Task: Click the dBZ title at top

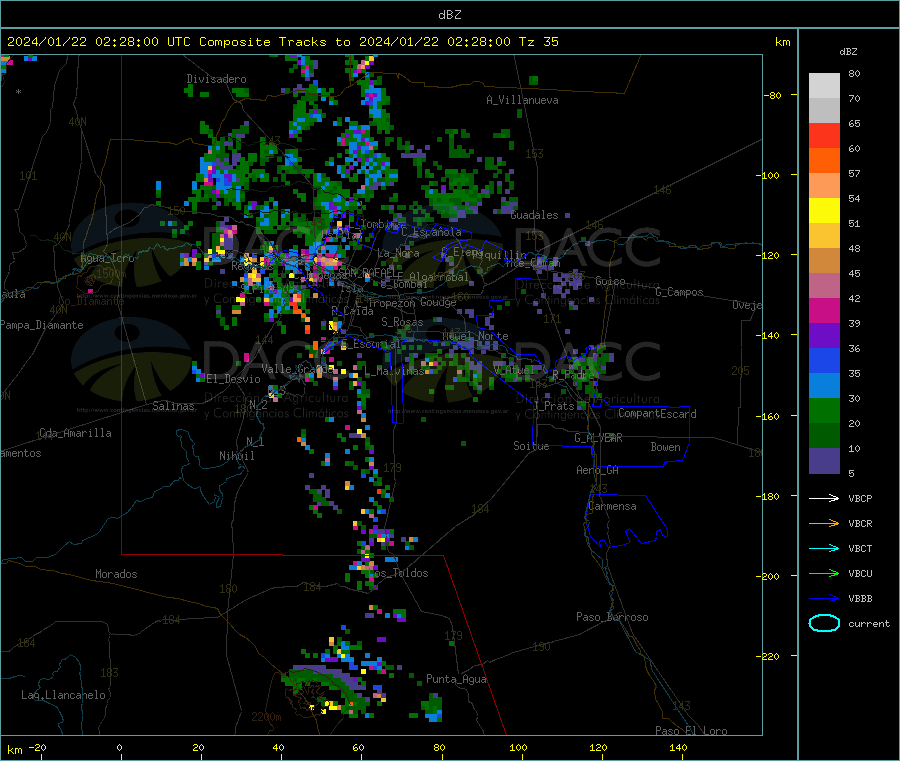Action: click(449, 15)
